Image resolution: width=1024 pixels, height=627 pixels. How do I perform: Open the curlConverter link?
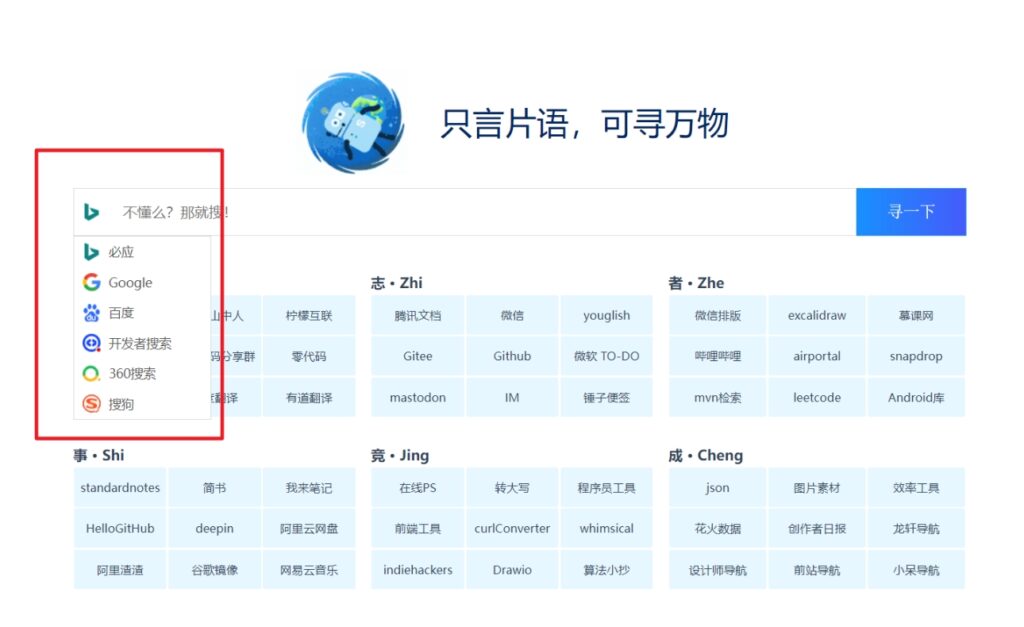(x=512, y=528)
